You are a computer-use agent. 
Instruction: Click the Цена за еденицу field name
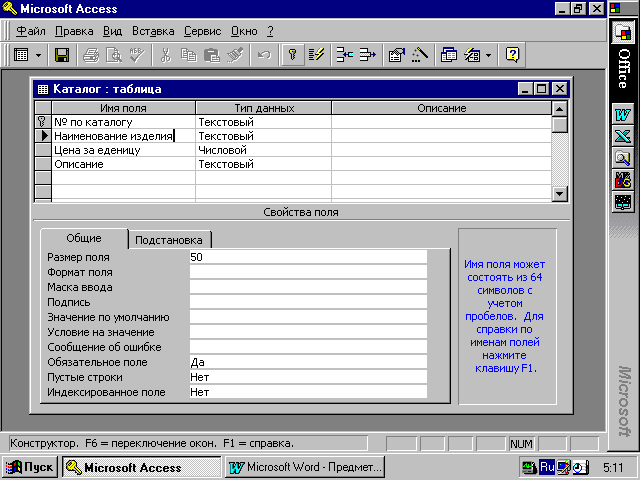124,150
